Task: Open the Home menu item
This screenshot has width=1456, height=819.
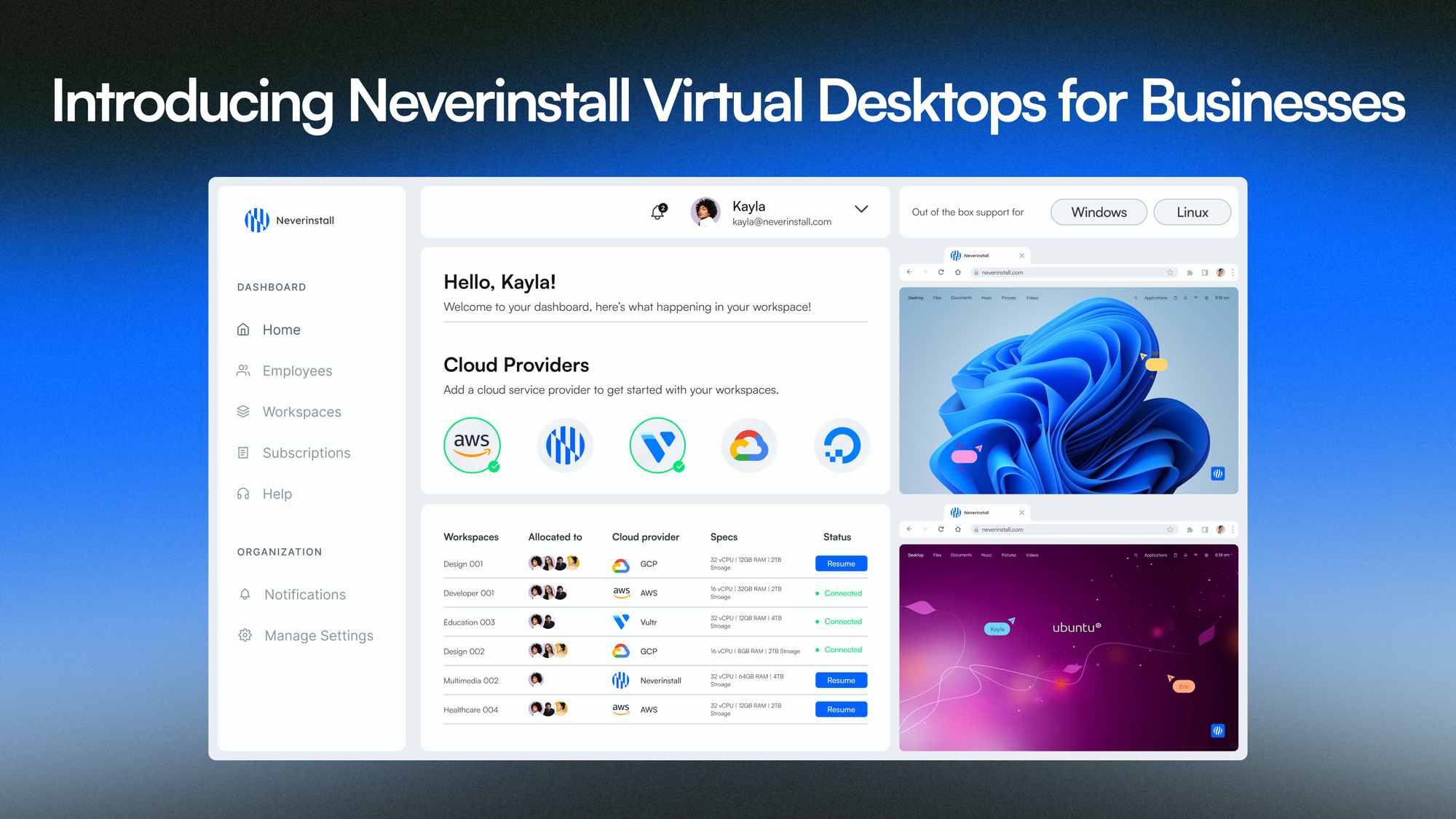Action: (x=281, y=330)
